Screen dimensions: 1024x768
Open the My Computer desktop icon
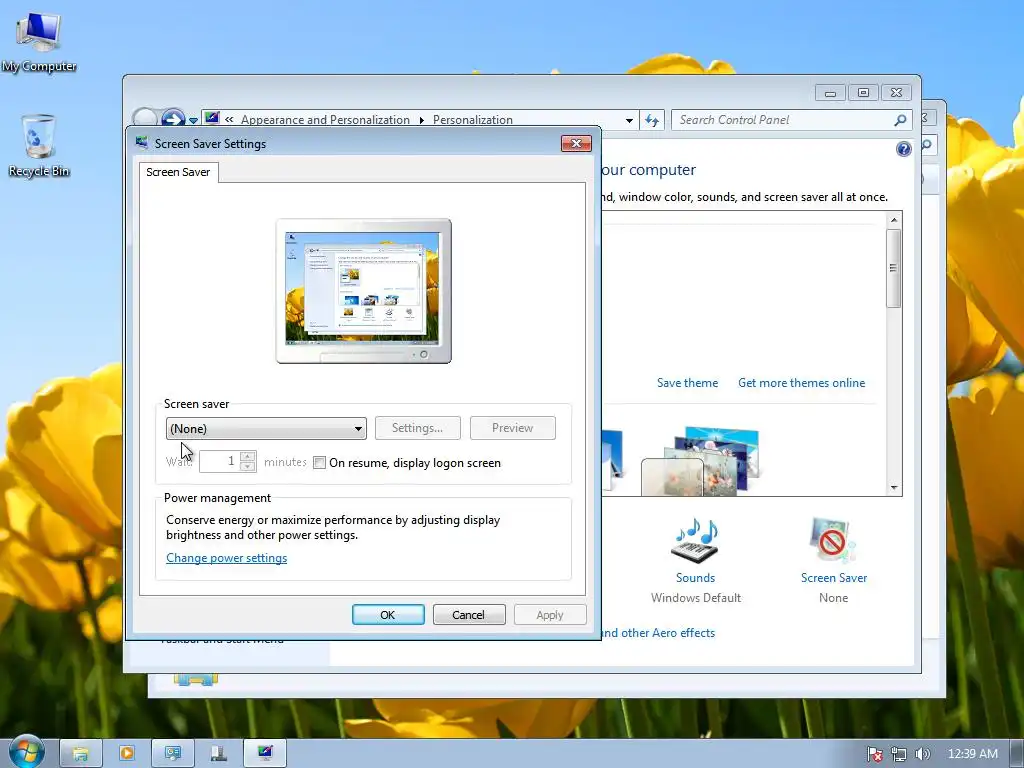(39, 42)
